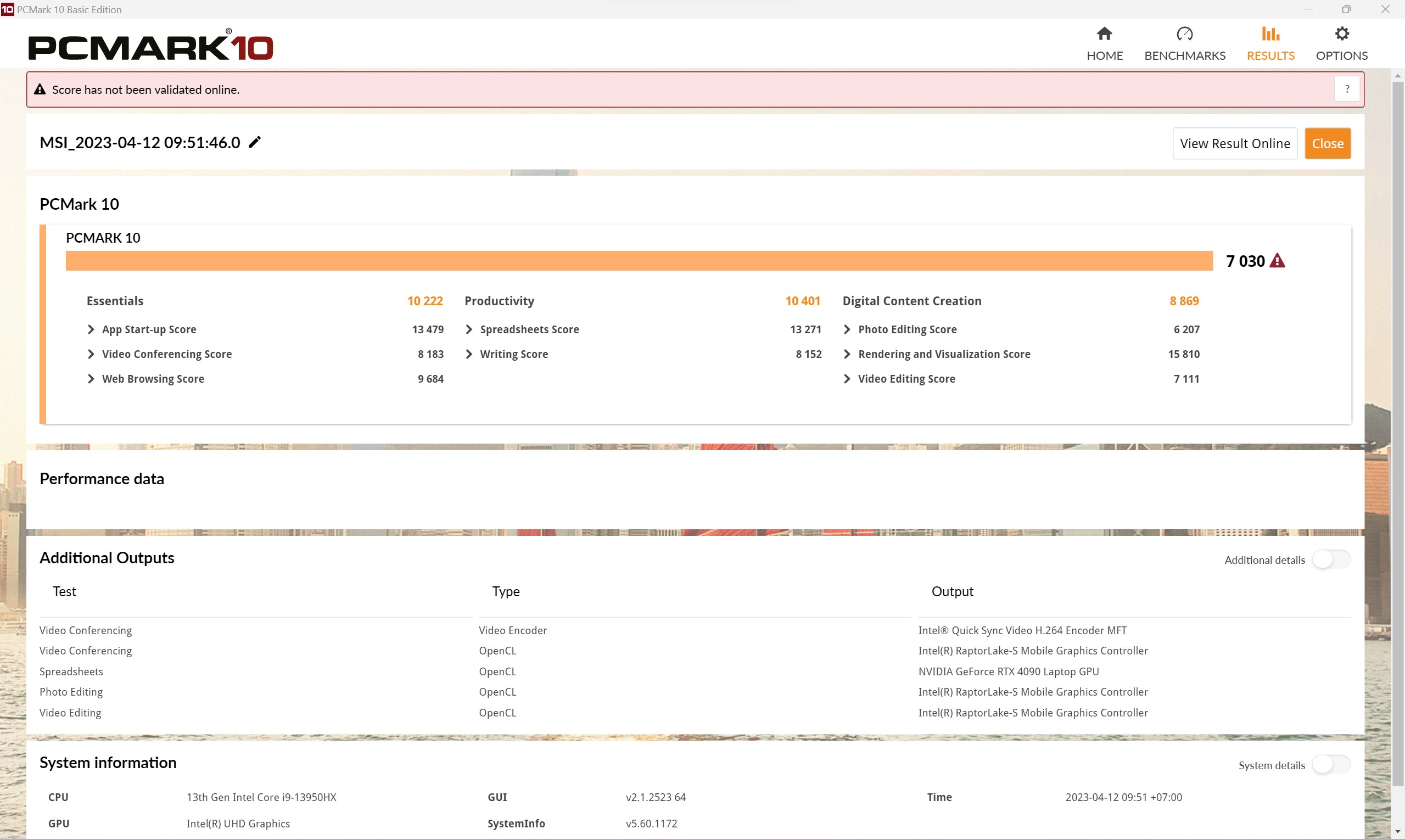Expand Spreadsheets Score details
Image resolution: width=1405 pixels, height=840 pixels.
(469, 329)
